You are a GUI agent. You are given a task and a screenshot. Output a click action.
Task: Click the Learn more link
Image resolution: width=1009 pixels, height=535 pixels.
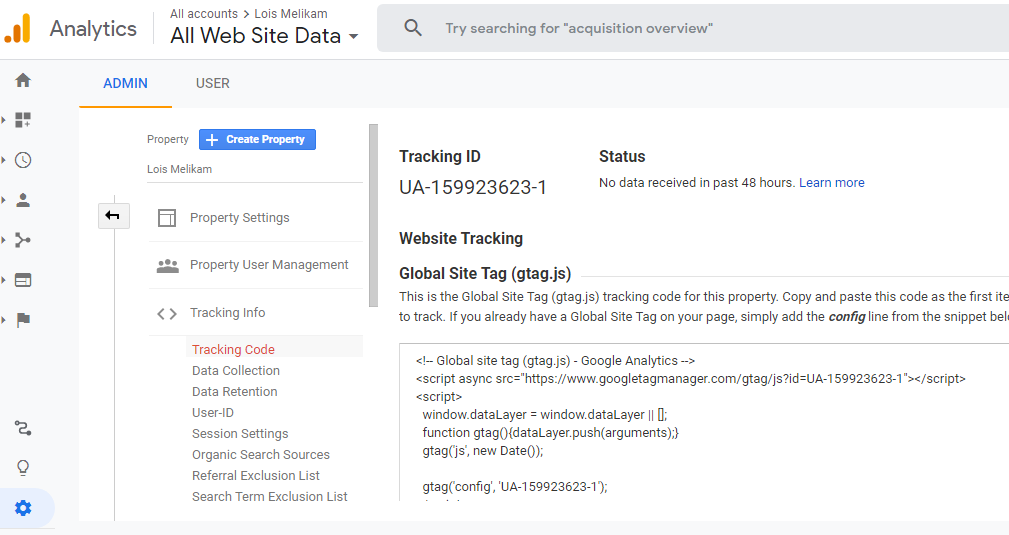(831, 183)
